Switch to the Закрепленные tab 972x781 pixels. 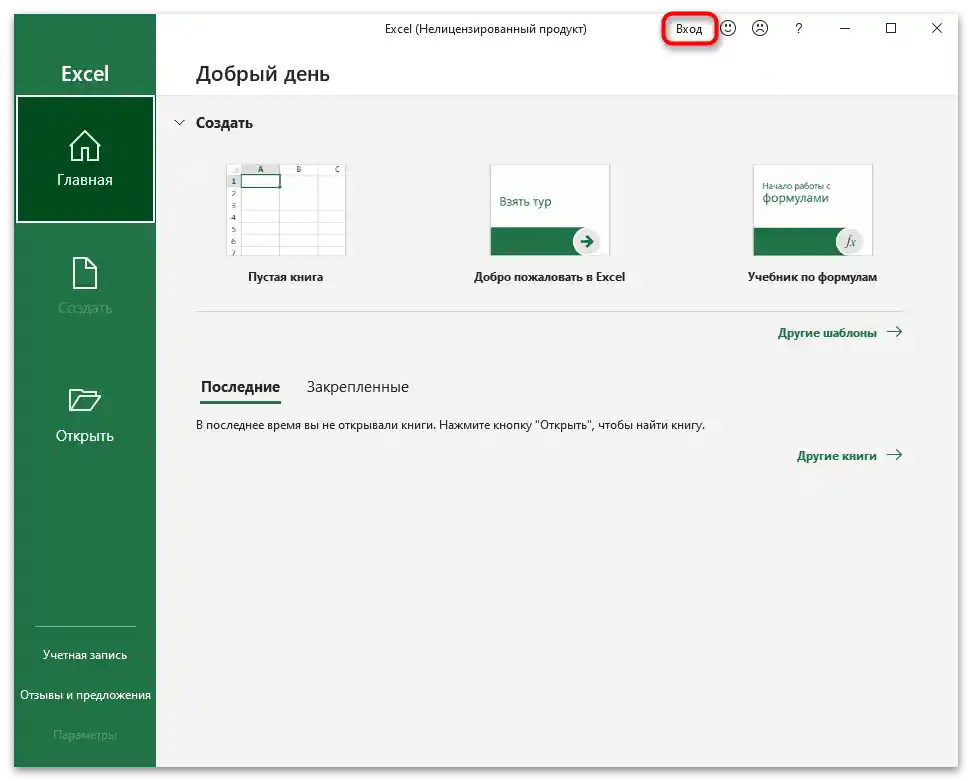tap(358, 387)
